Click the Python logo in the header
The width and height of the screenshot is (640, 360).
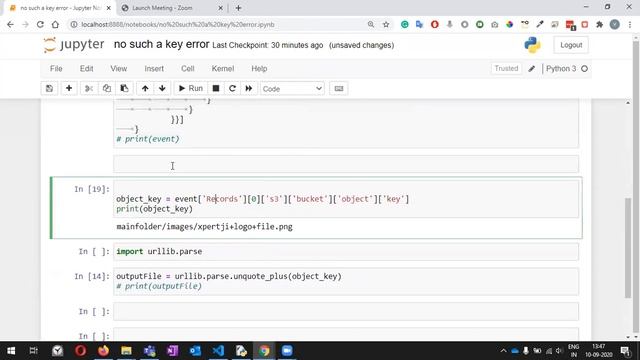tap(533, 45)
